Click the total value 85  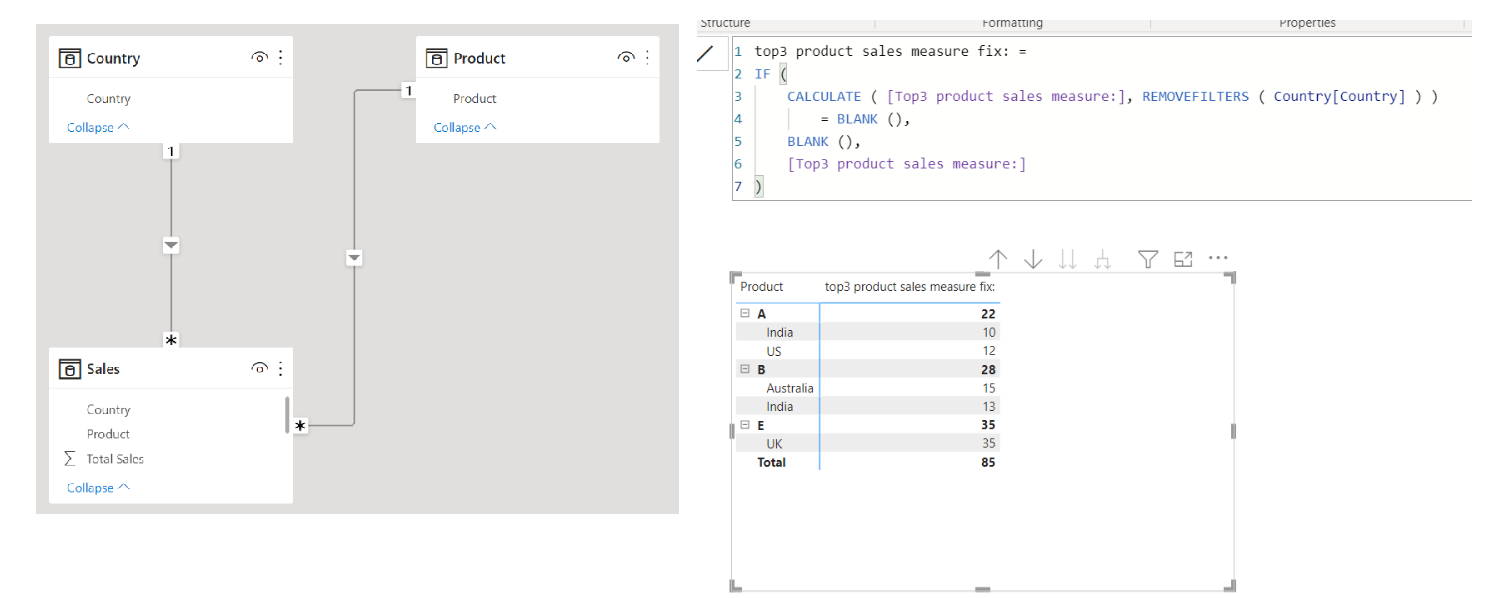coord(987,462)
